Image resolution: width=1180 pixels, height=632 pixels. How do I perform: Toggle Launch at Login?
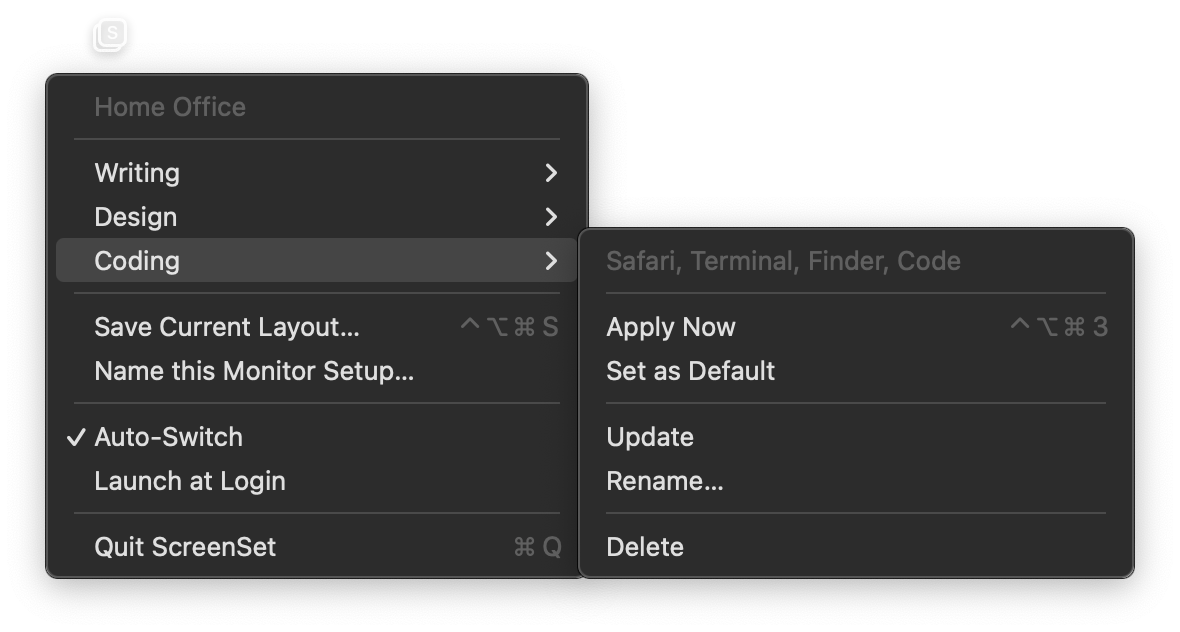pyautogui.click(x=317, y=480)
